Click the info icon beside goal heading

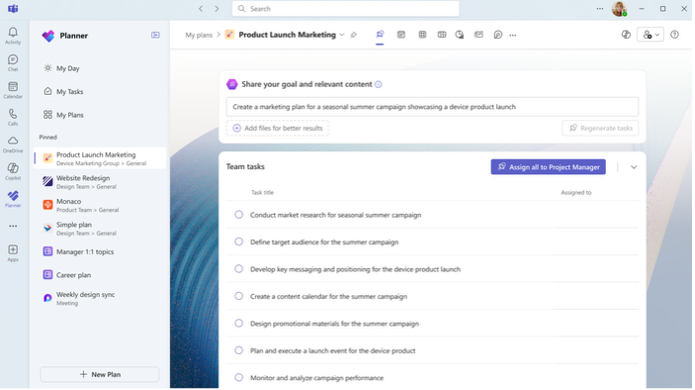point(379,84)
